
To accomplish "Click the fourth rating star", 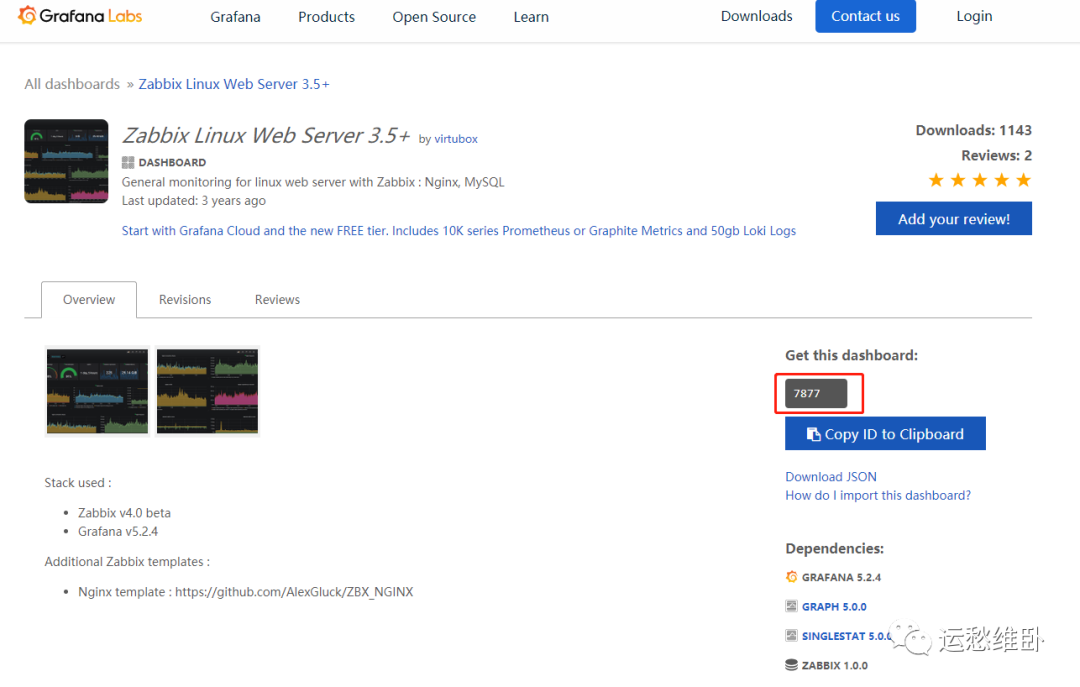I will pyautogui.click(x=1001, y=181).
